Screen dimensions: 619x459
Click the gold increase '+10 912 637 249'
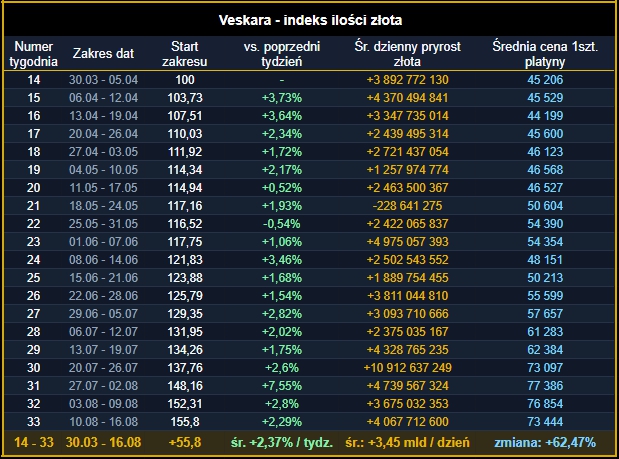pyautogui.click(x=407, y=368)
